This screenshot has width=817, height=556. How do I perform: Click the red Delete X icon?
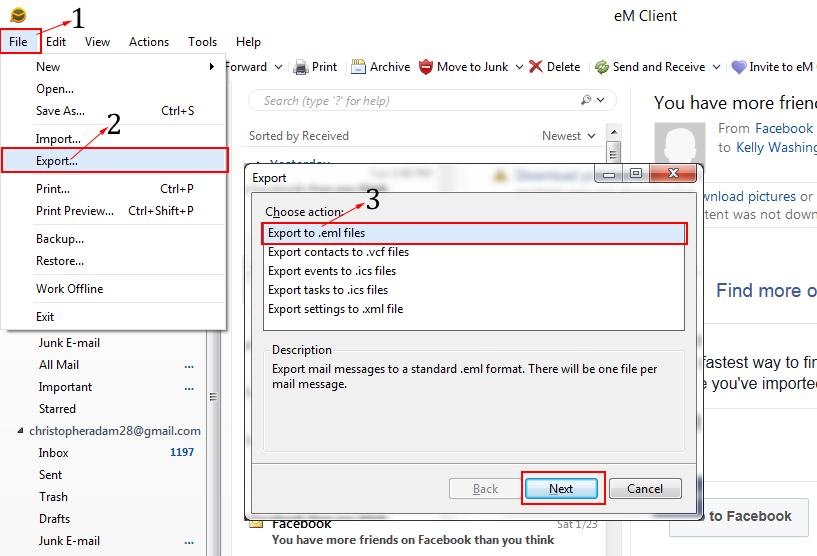[536, 67]
